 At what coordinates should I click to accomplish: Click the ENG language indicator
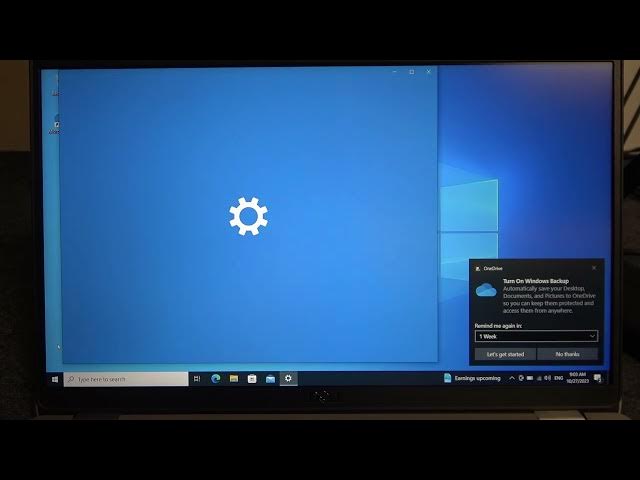pos(558,378)
